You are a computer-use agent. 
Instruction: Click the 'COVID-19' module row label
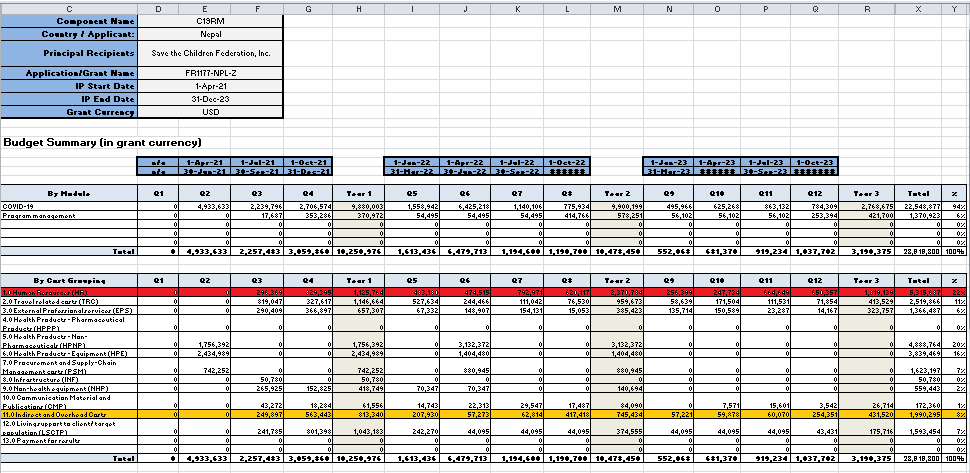pos(68,206)
